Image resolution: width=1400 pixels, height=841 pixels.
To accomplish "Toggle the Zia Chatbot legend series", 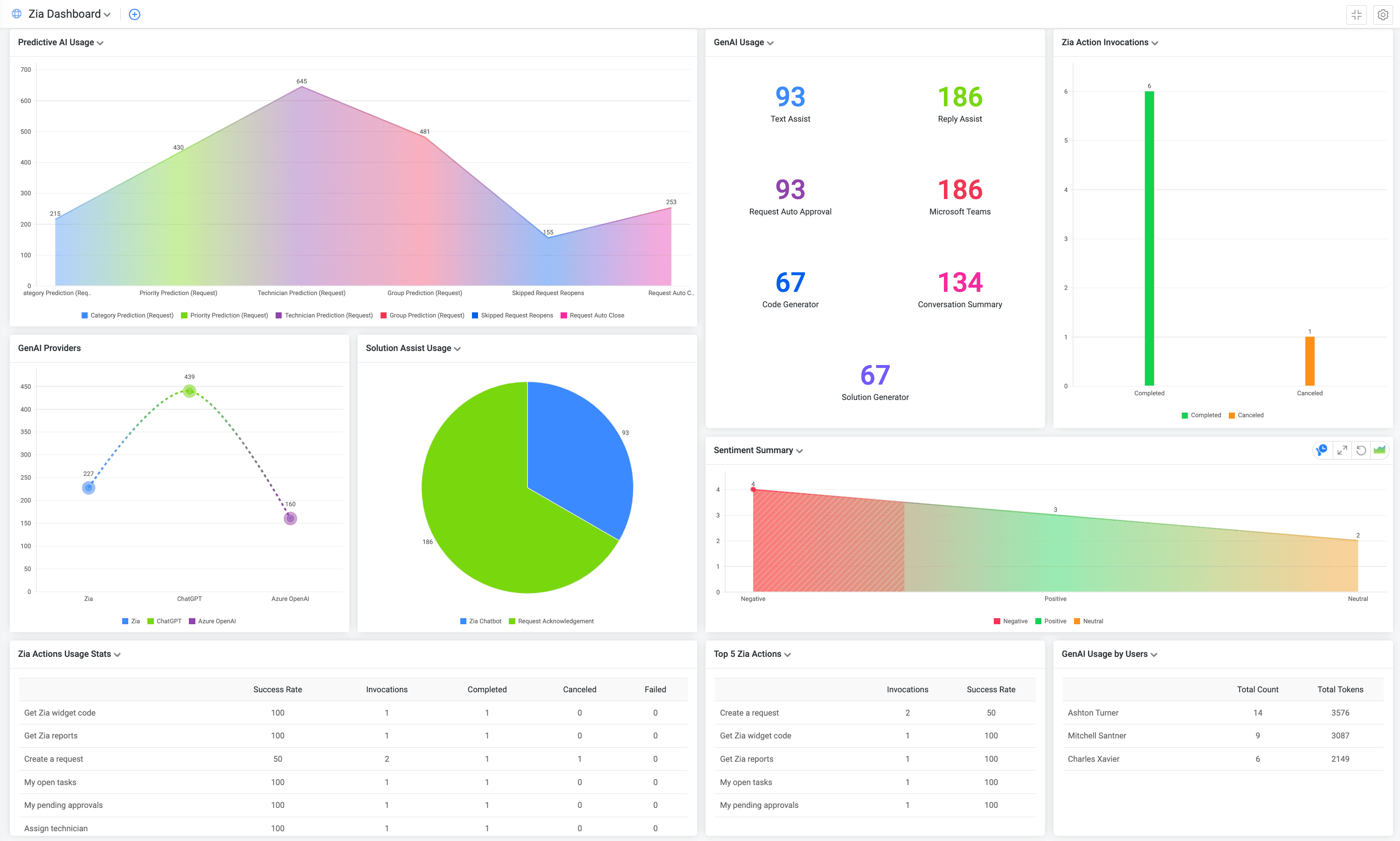I will pyautogui.click(x=481, y=621).
